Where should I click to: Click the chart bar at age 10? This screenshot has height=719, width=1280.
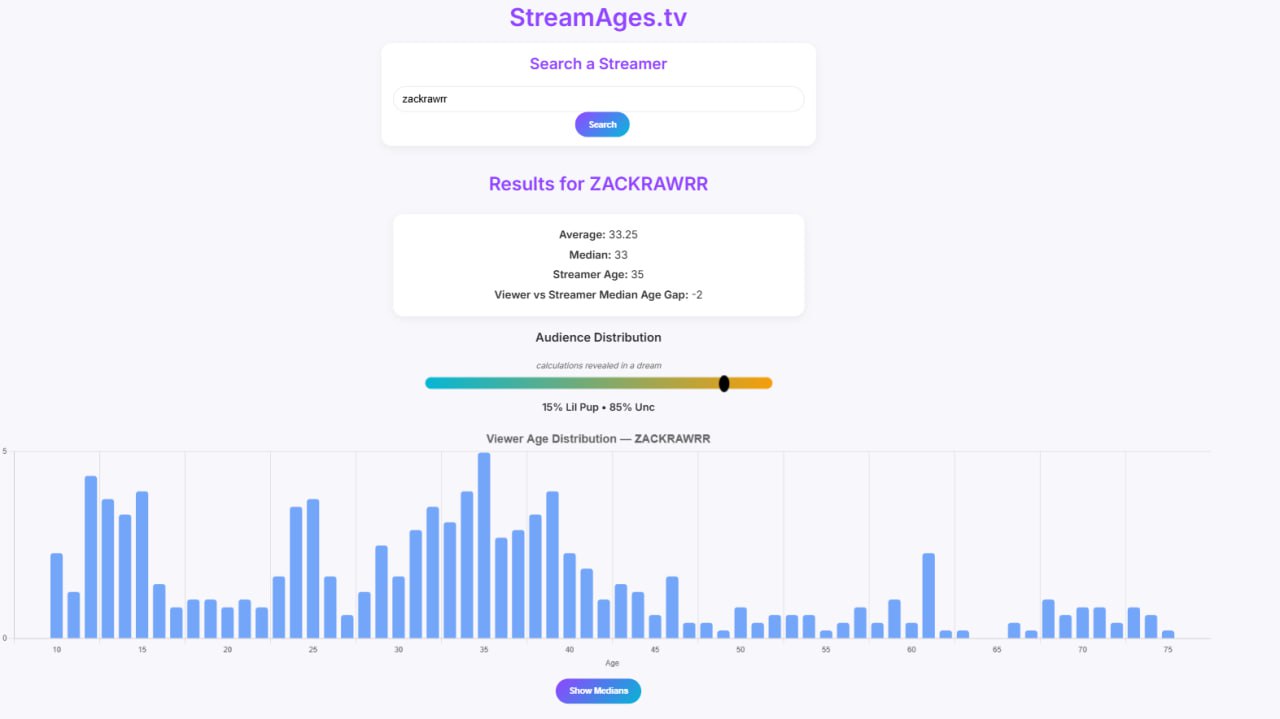(x=57, y=595)
